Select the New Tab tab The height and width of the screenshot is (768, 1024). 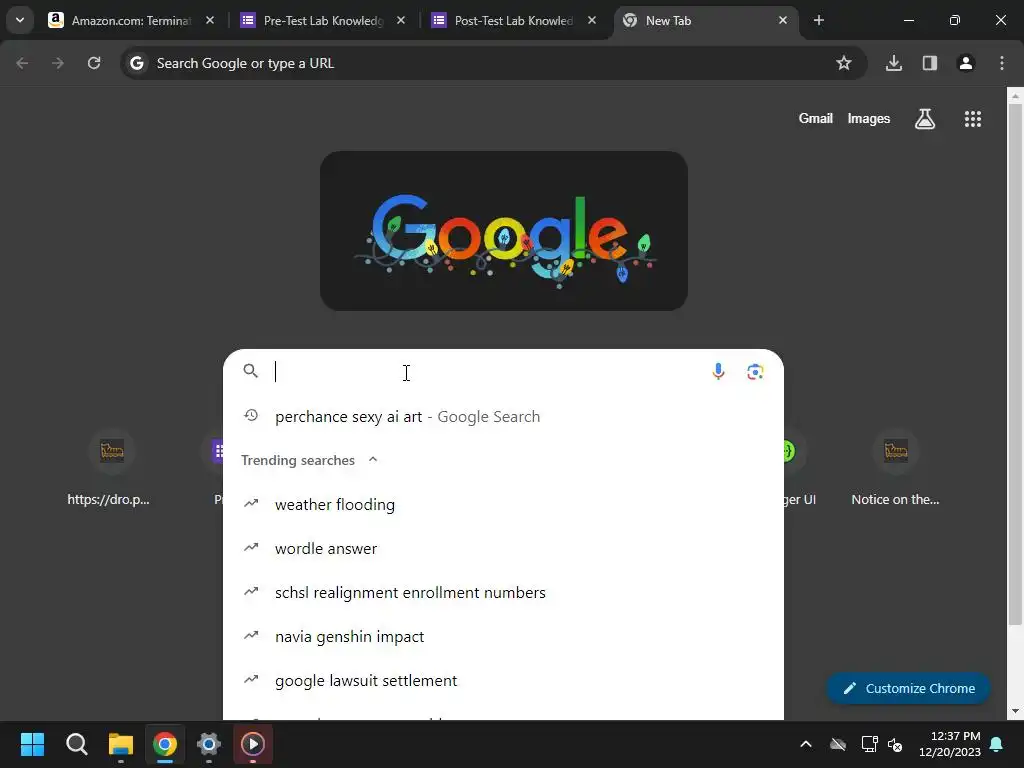[x=704, y=20]
